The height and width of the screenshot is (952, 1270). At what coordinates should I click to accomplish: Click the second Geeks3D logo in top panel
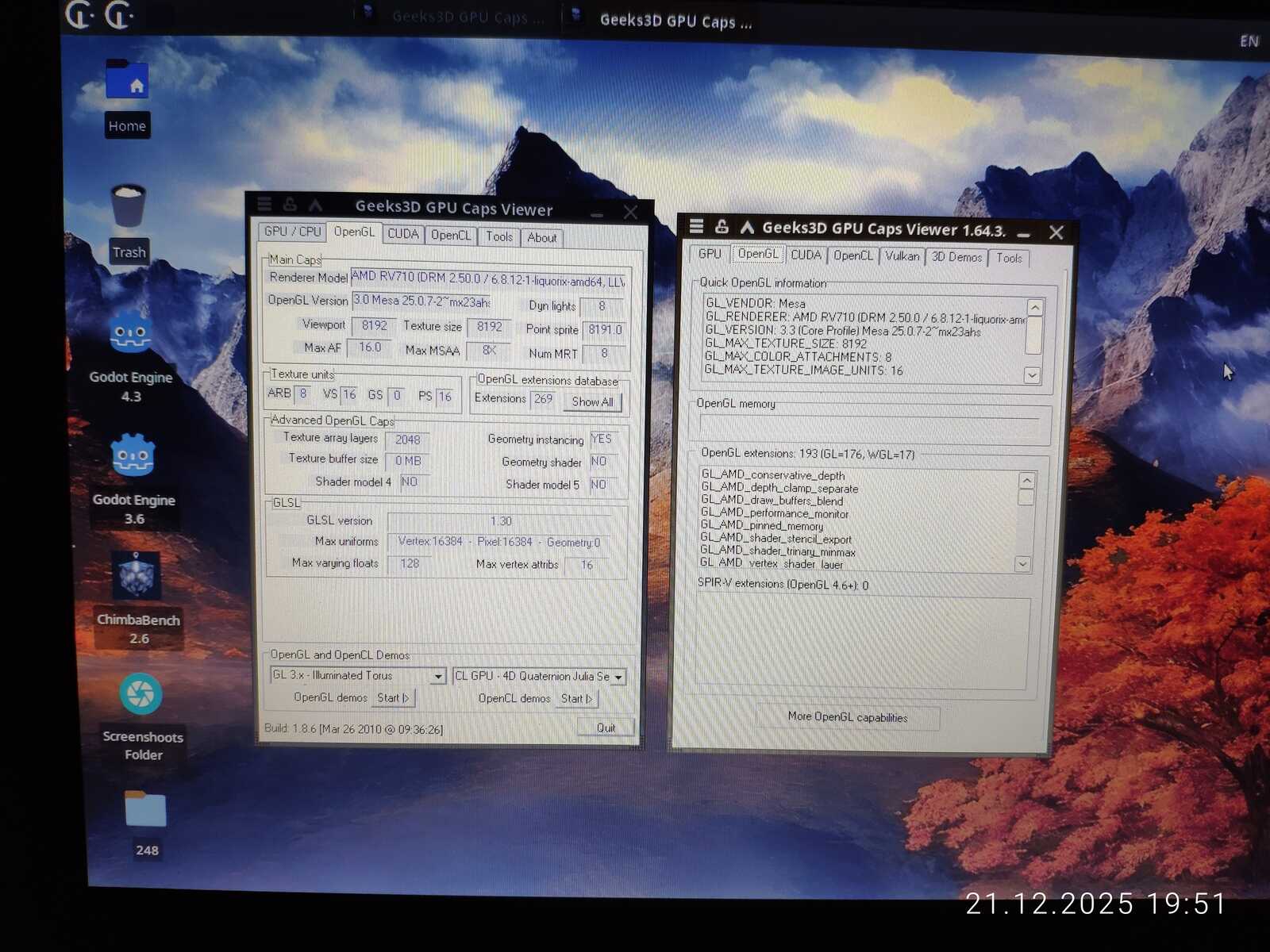pyautogui.click(x=119, y=14)
